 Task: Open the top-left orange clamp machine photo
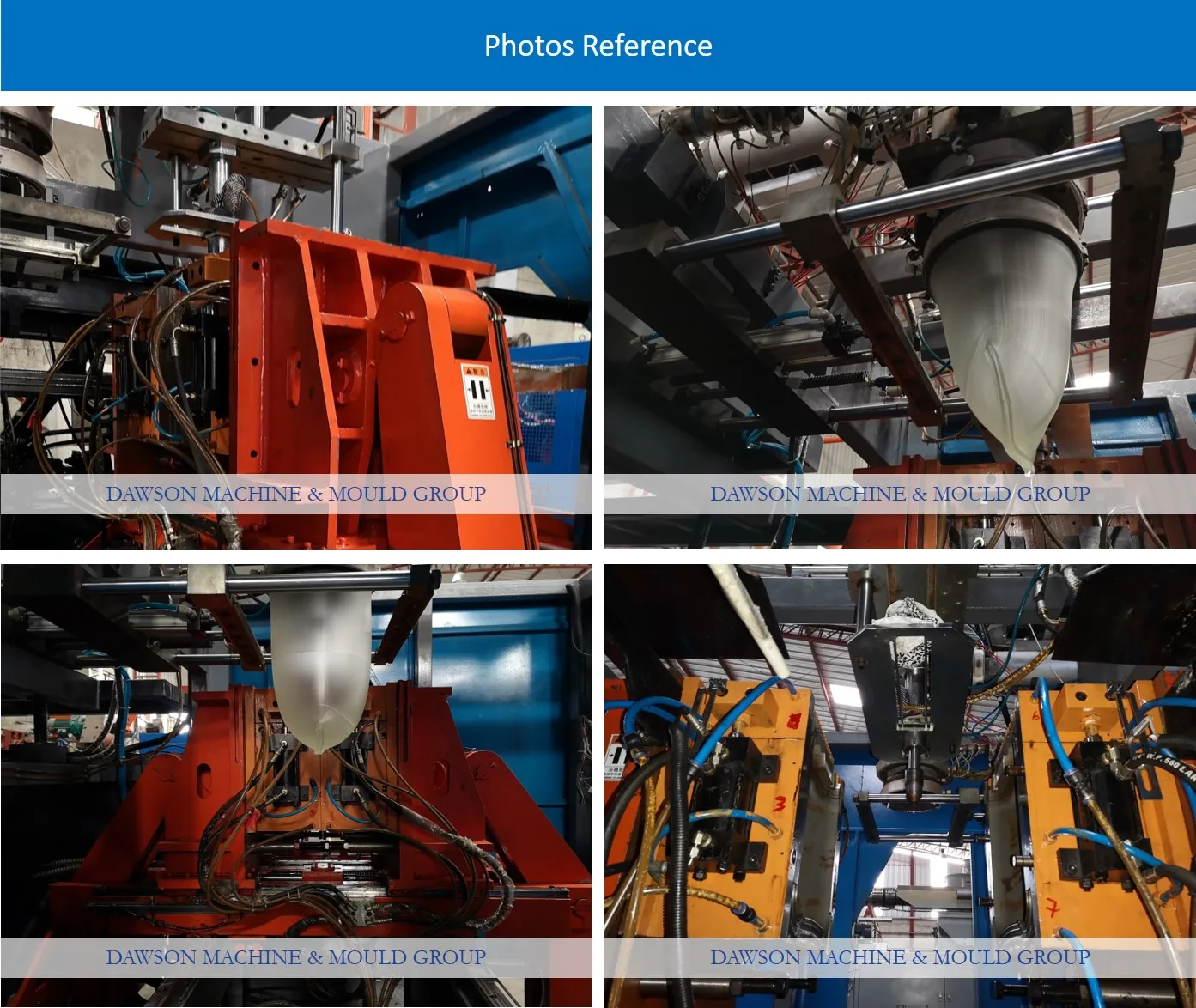pyautogui.click(x=295, y=327)
